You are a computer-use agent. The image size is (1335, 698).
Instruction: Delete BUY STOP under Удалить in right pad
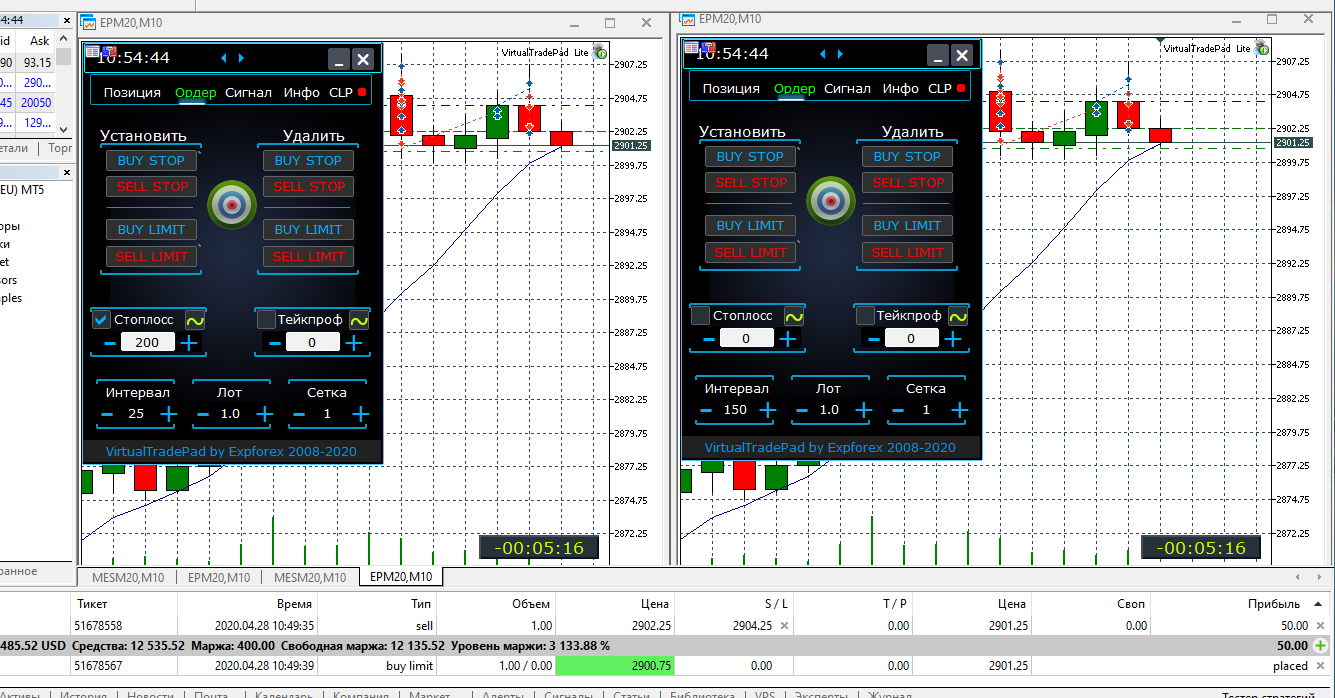[x=908, y=156]
